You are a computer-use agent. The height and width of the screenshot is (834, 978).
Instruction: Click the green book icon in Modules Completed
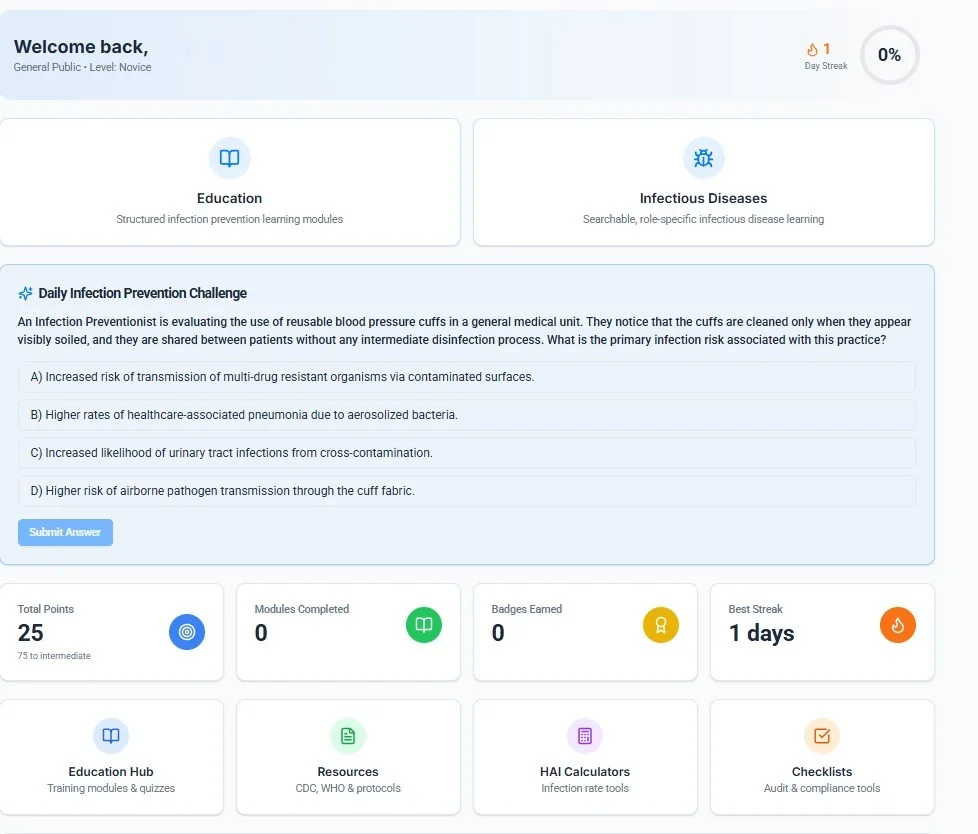click(x=424, y=625)
